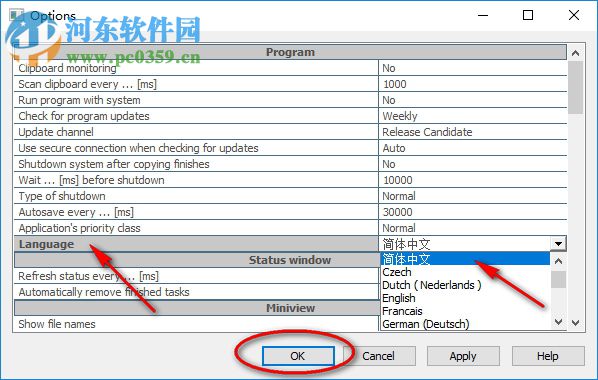Choose Francais from the language list

click(465, 311)
